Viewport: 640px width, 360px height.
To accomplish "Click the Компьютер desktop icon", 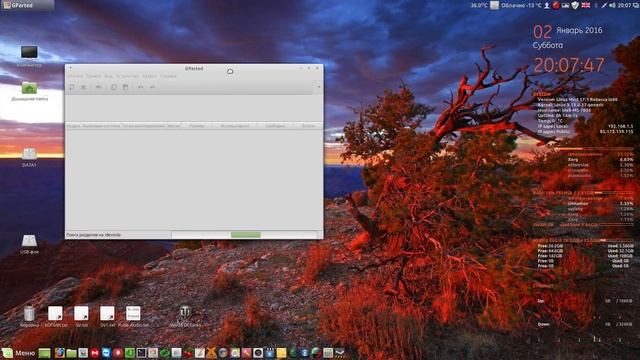I will 29,56.
